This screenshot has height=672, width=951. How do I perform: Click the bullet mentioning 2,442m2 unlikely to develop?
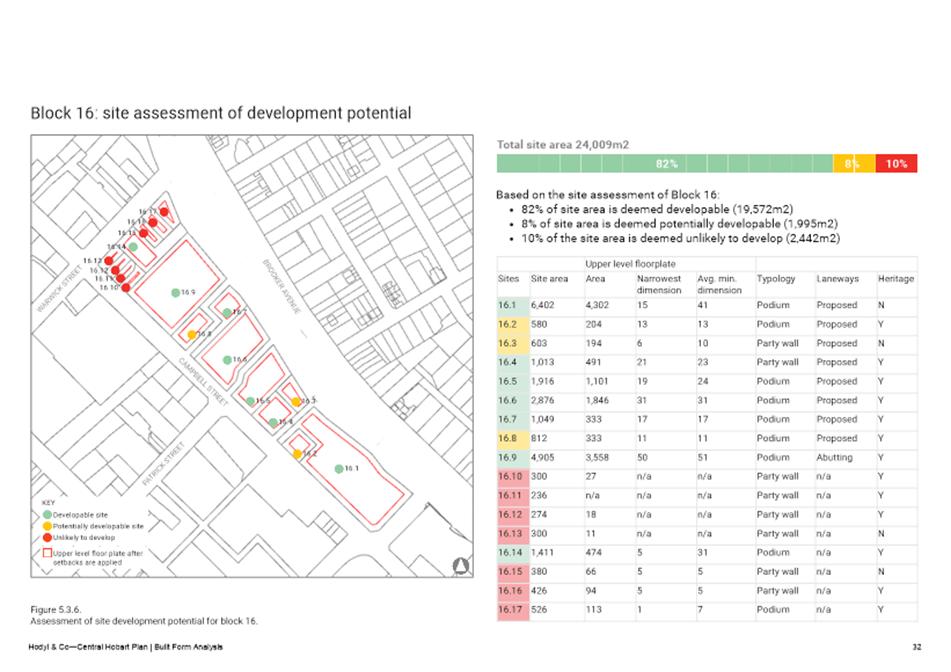coord(680,238)
